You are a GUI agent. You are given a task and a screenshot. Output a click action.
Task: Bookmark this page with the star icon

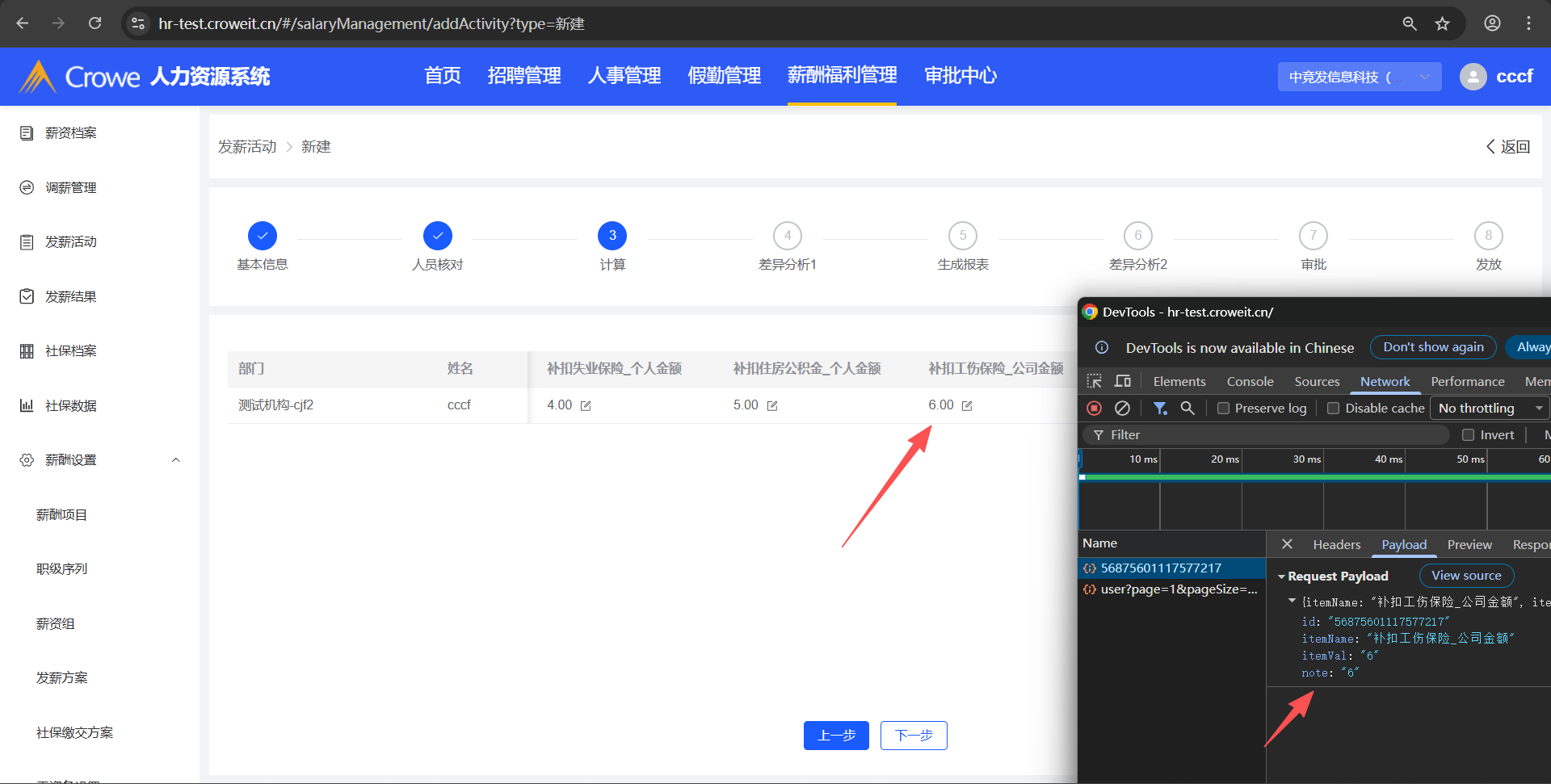[x=1442, y=23]
